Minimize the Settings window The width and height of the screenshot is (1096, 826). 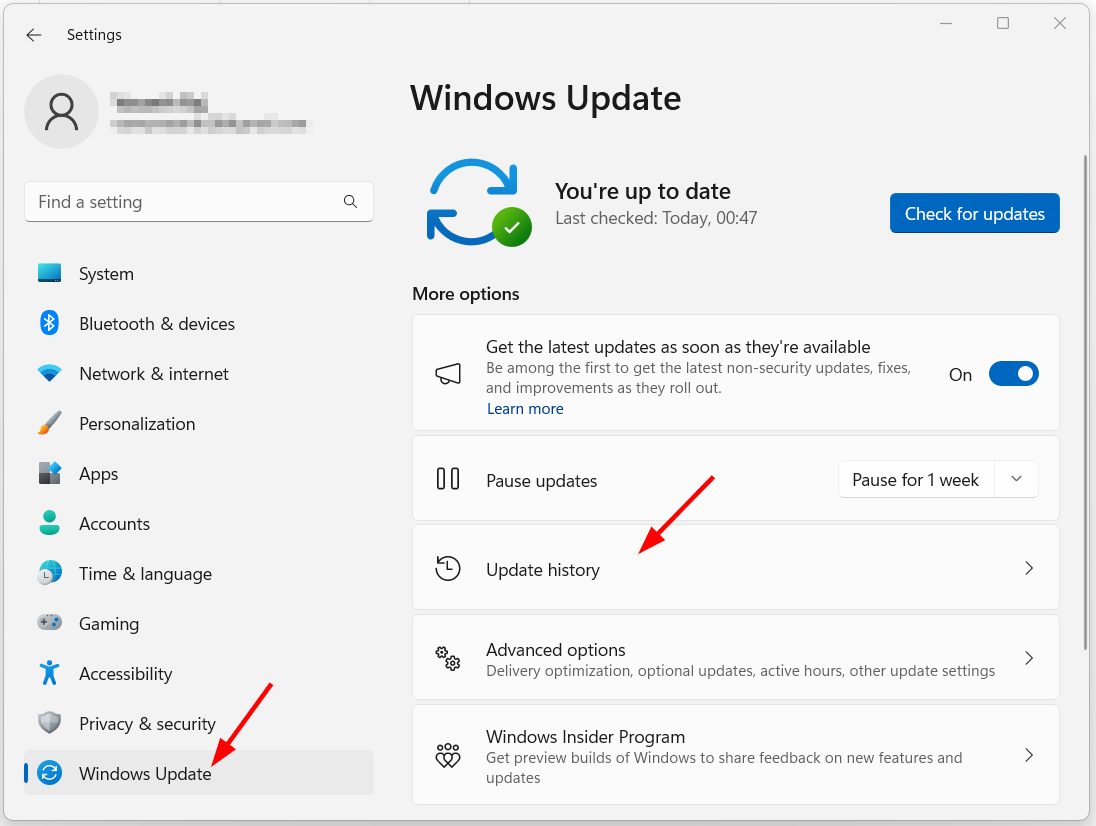pos(946,23)
